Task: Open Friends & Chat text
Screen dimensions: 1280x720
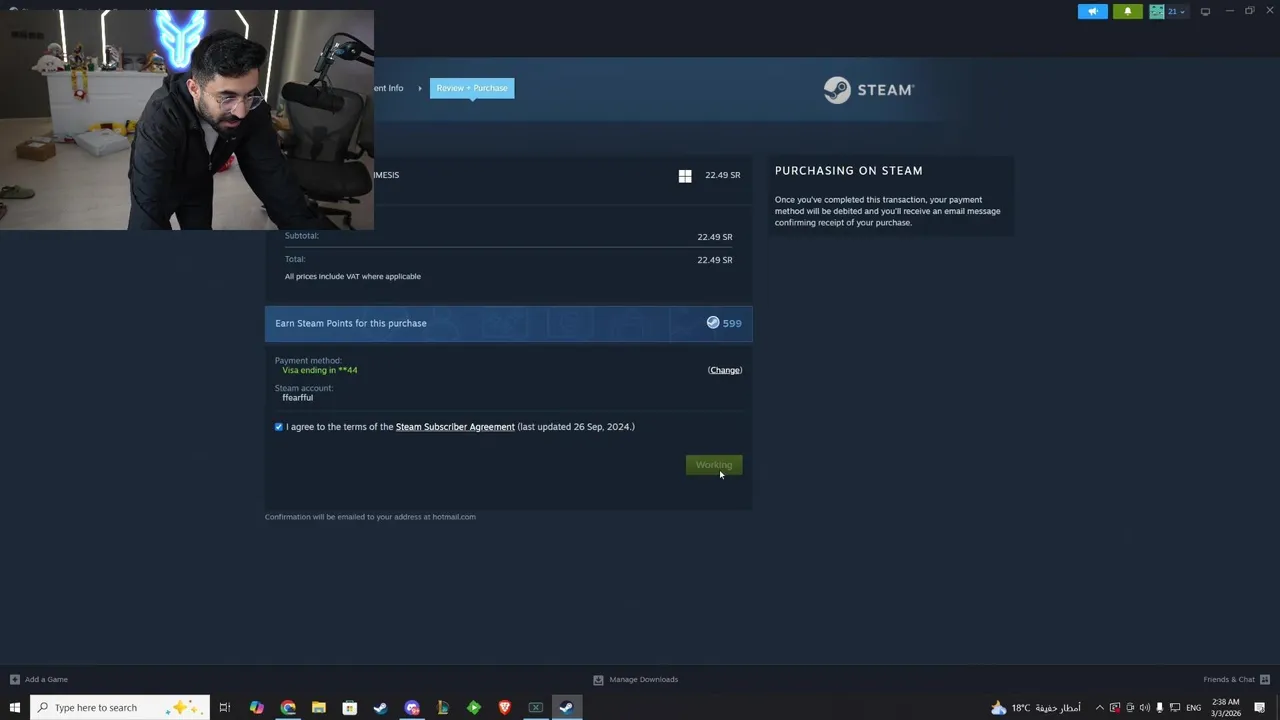Action: (x=1229, y=680)
